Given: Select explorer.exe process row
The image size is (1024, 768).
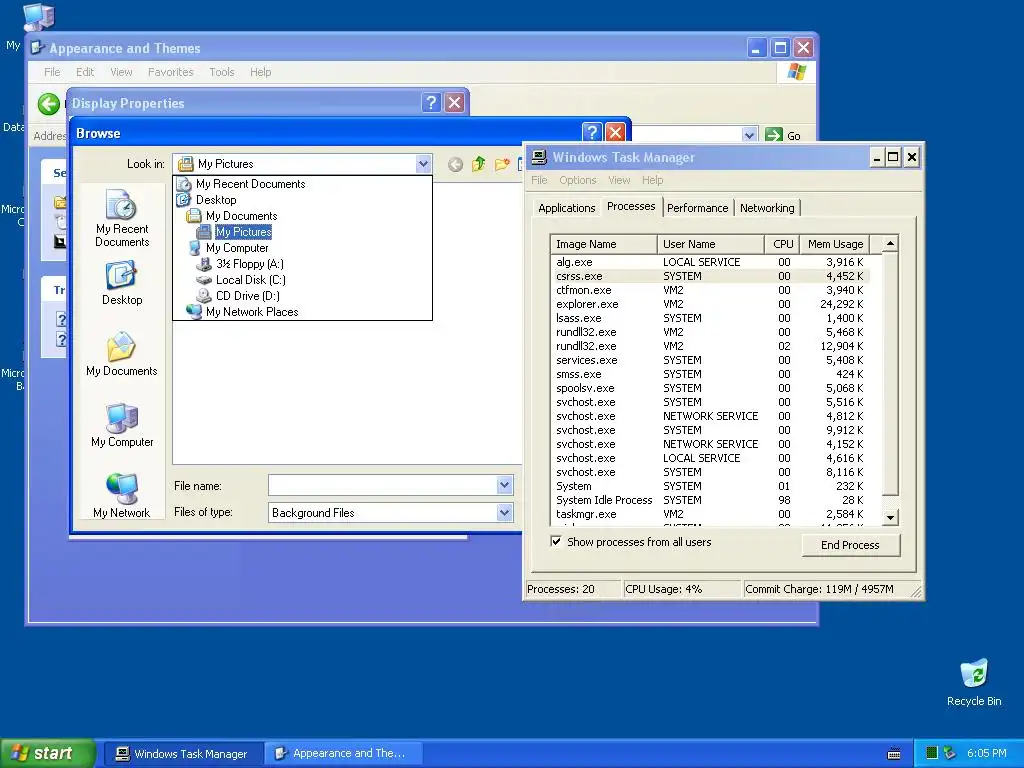Looking at the screenshot, I should 710,304.
